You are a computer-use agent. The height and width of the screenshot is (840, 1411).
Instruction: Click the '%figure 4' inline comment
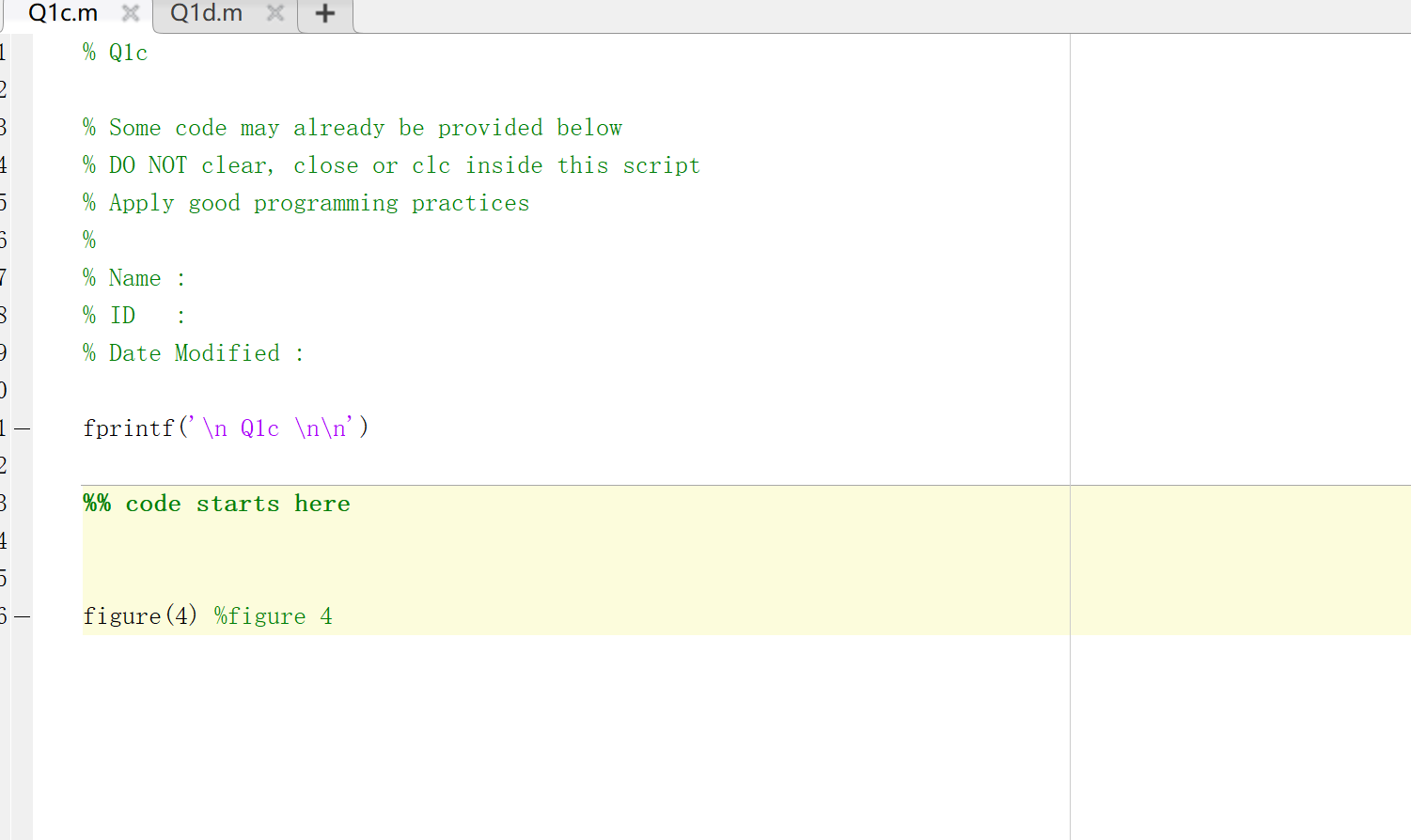tap(274, 616)
